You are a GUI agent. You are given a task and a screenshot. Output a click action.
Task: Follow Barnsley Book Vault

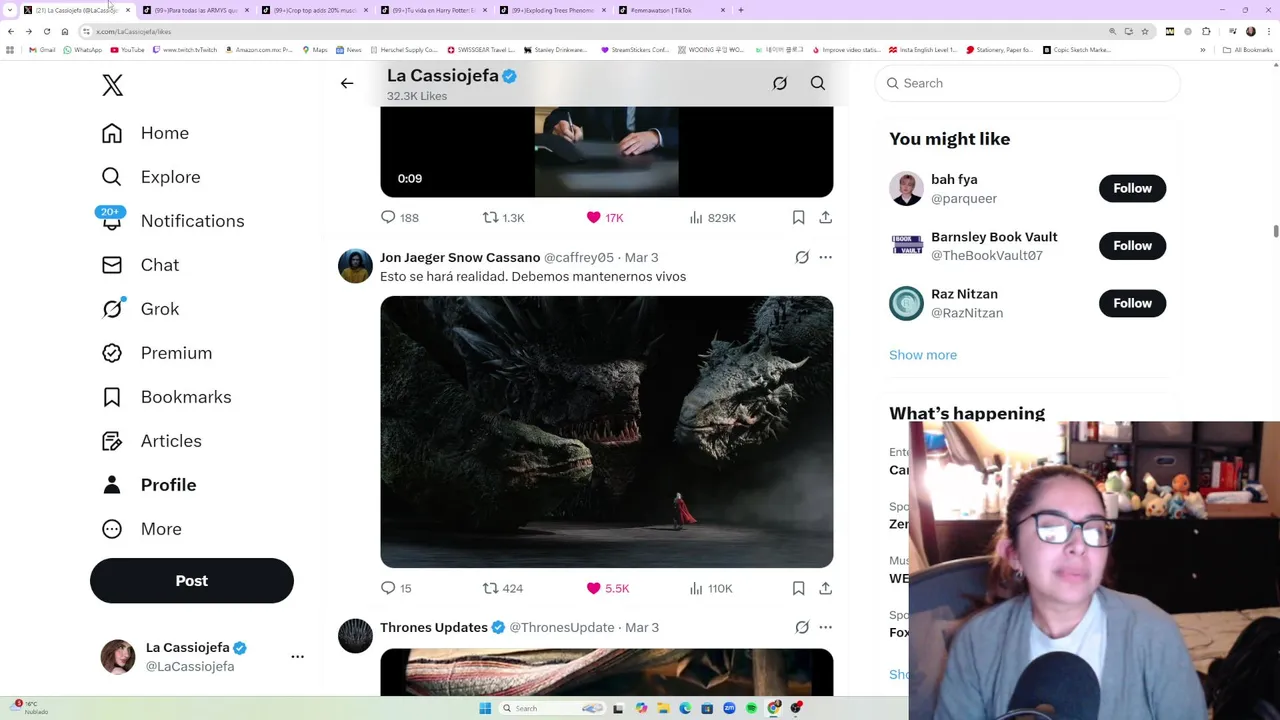[x=1132, y=246]
